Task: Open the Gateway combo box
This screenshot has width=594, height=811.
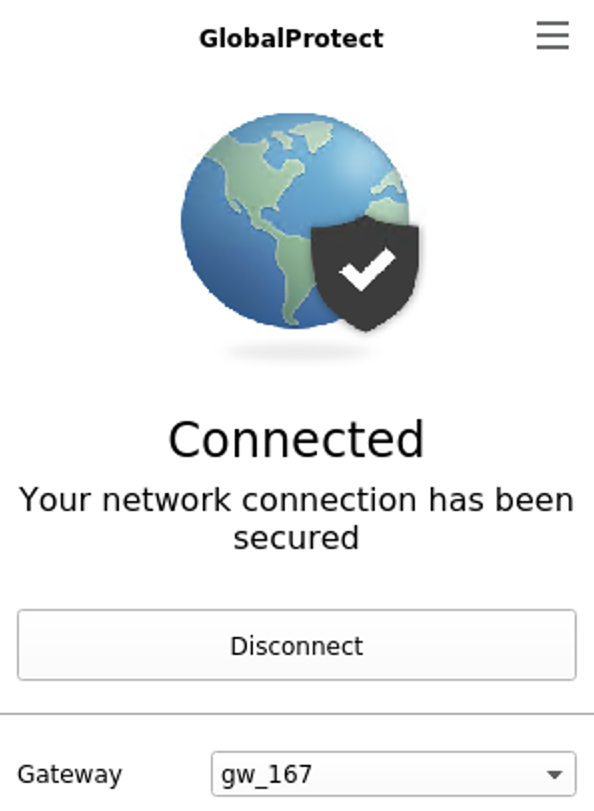Action: coord(393,774)
